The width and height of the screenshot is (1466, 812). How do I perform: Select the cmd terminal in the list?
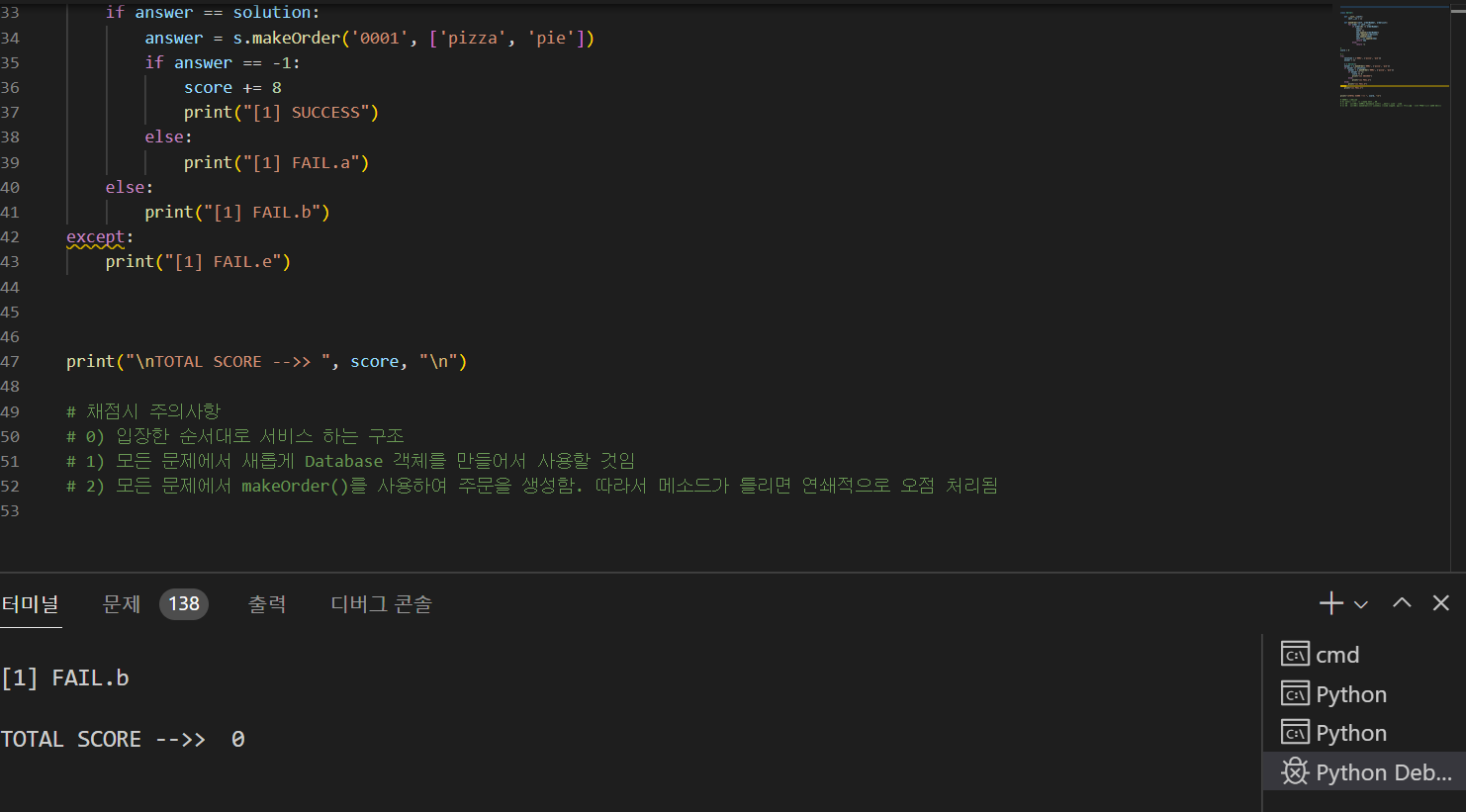[1364, 655]
